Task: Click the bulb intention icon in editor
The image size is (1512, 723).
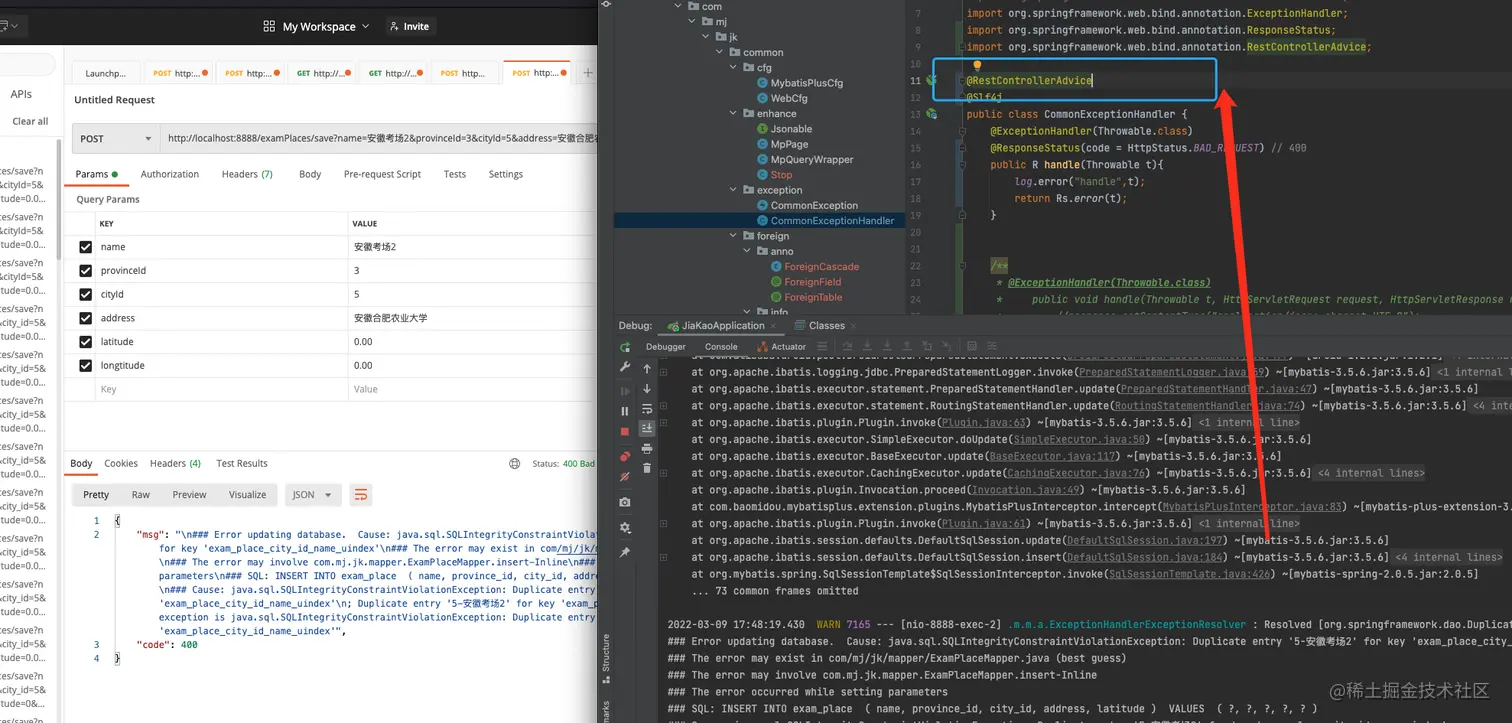Action: tap(978, 66)
